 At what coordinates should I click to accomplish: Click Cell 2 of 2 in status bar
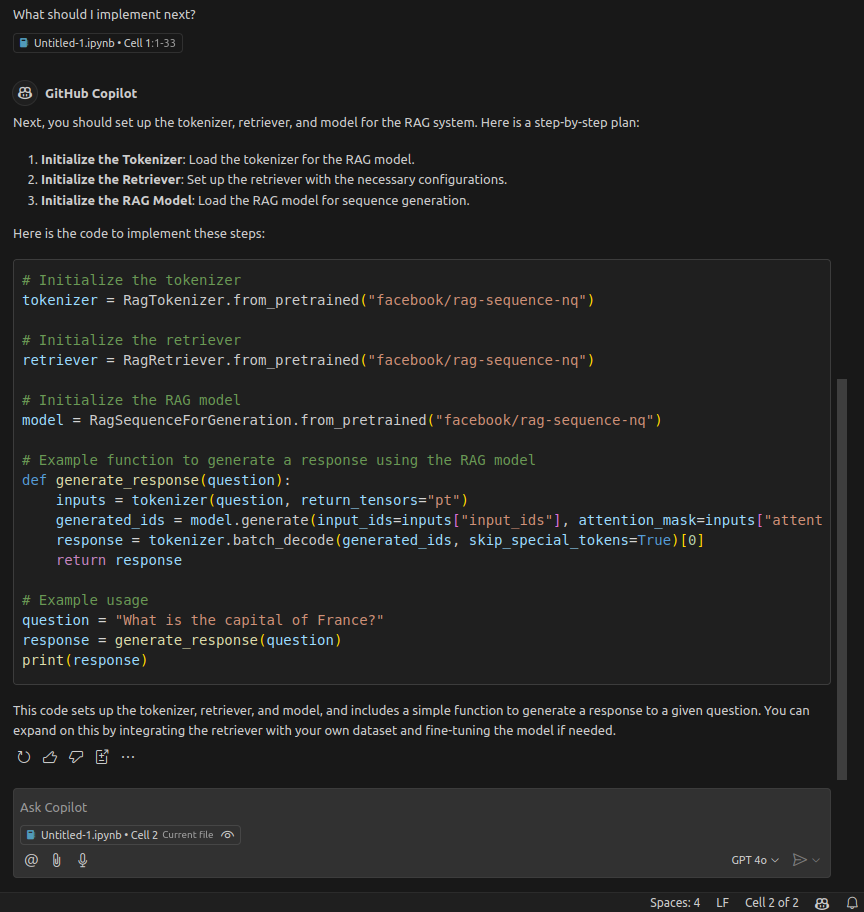coord(772,903)
